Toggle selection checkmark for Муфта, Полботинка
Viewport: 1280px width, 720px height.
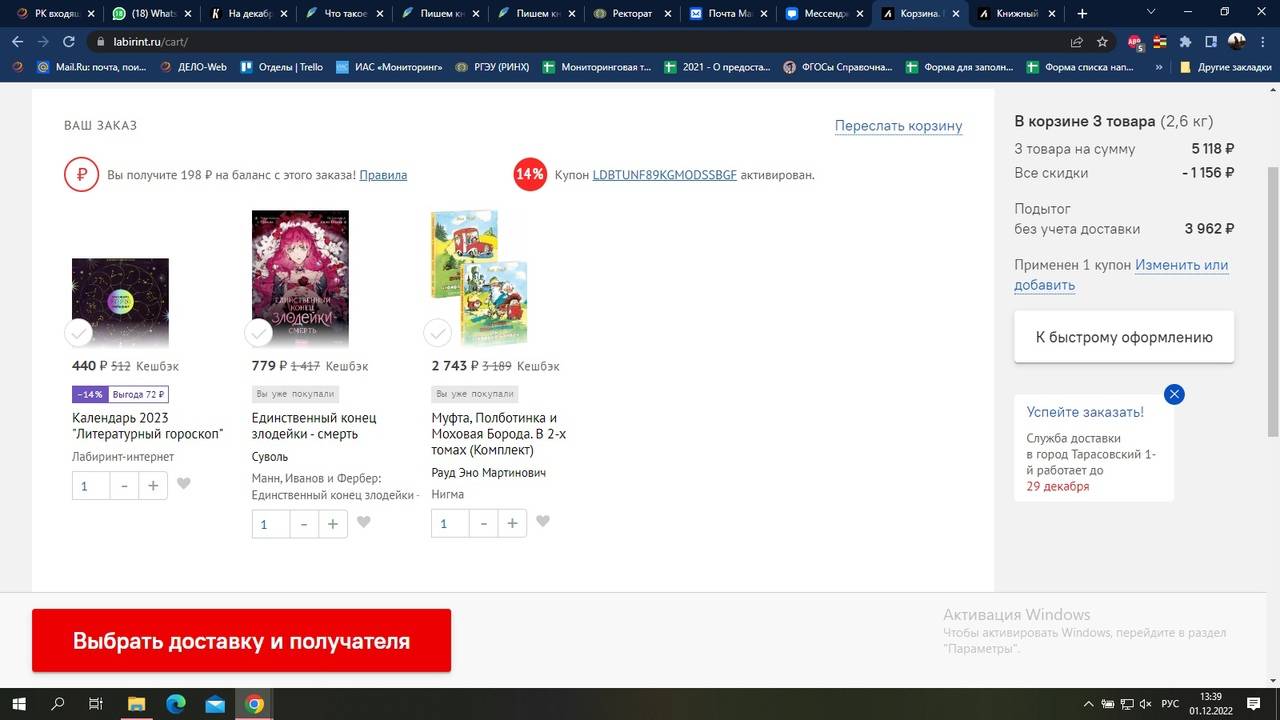[437, 333]
